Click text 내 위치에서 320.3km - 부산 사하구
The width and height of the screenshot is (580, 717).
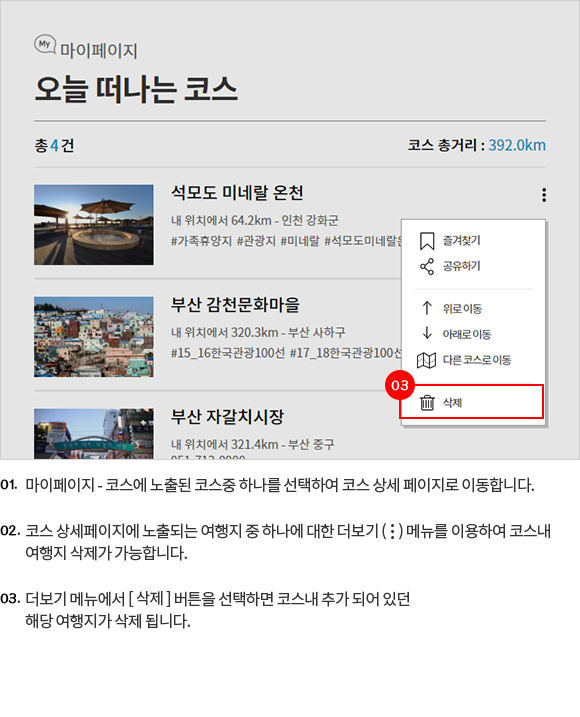click(258, 332)
